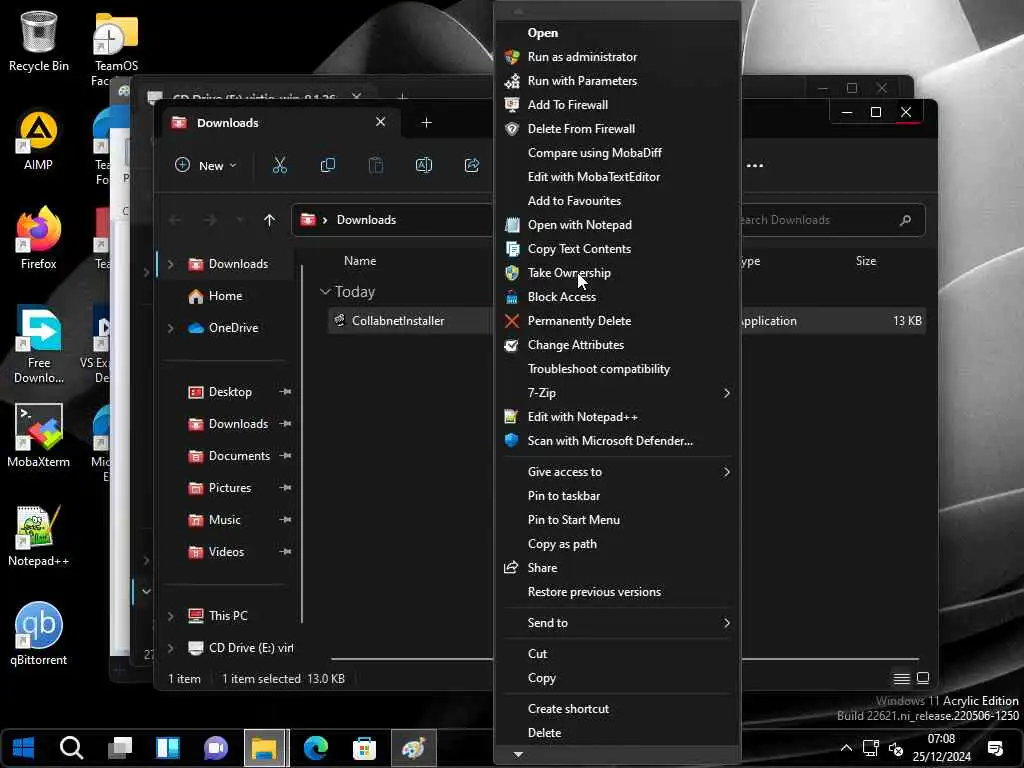Open Notepad++ desktop shortcut
Screen dimensions: 1024x768
tap(39, 536)
